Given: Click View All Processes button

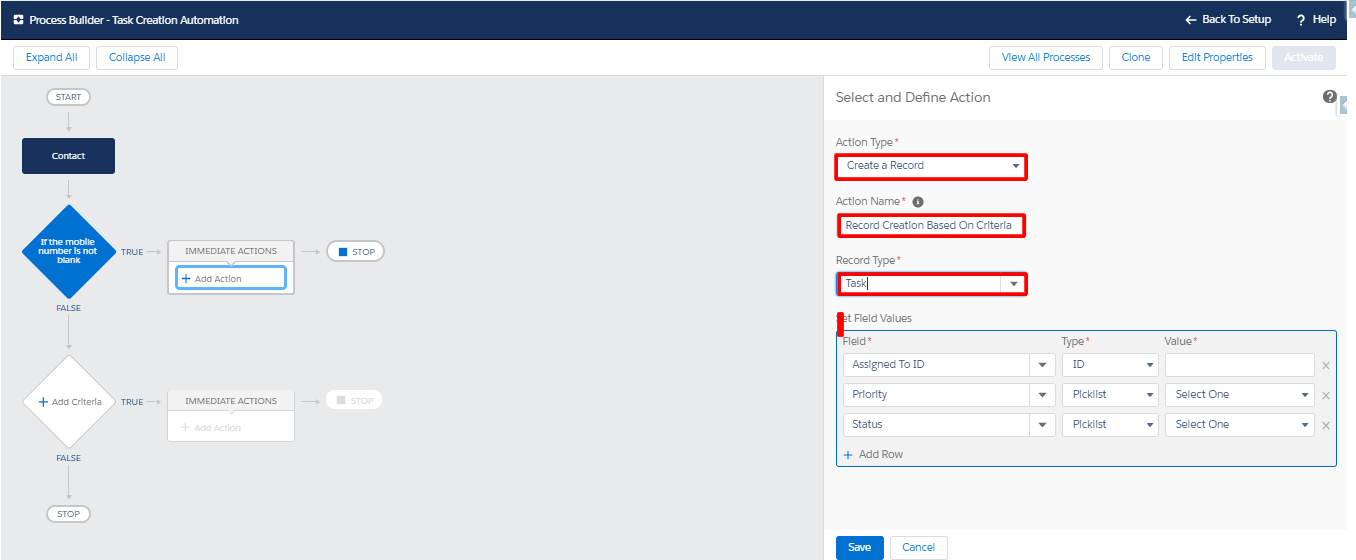Looking at the screenshot, I should coord(1046,58).
